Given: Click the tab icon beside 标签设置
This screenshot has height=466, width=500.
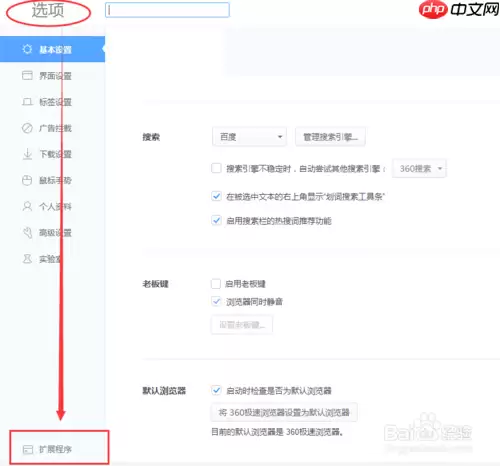Looking at the screenshot, I should (x=27, y=102).
